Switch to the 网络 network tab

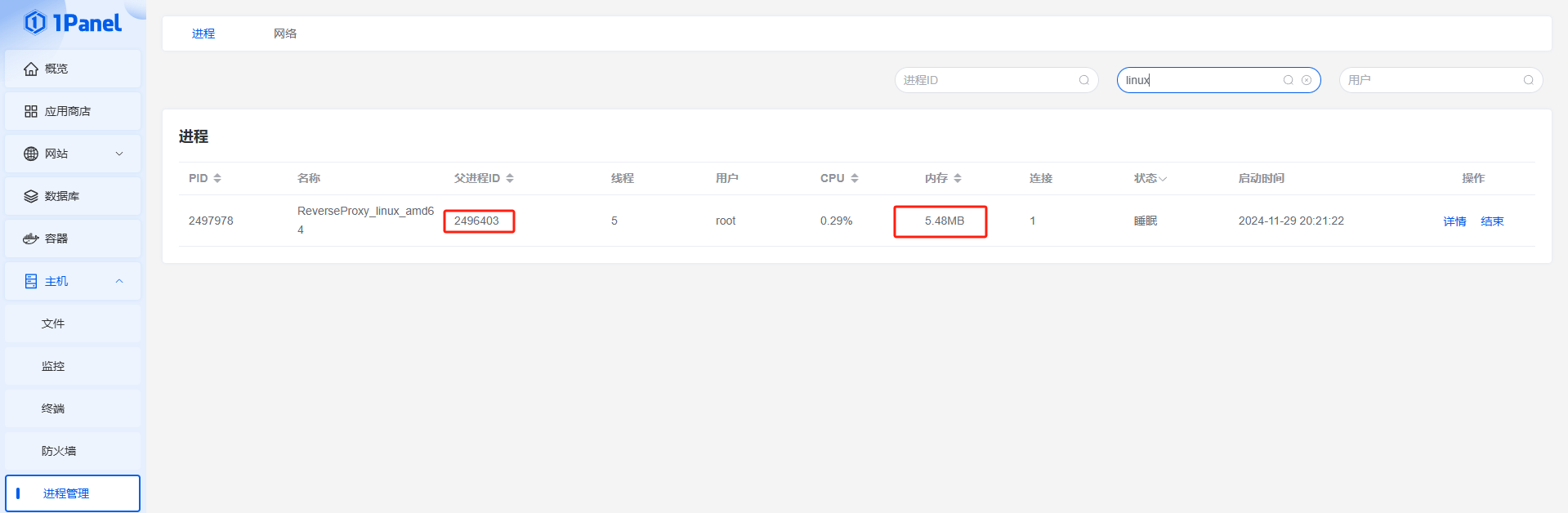[x=285, y=33]
